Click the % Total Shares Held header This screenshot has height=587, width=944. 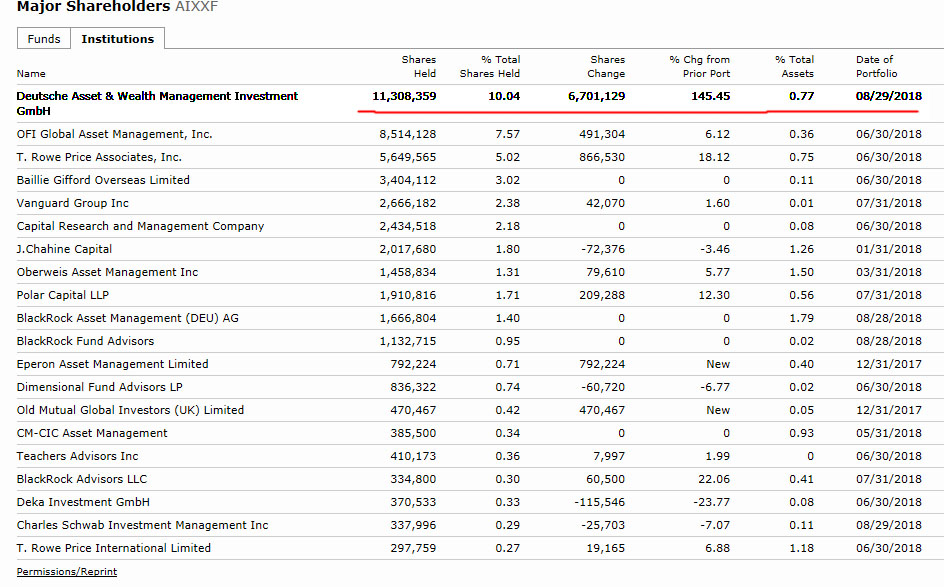[x=490, y=66]
